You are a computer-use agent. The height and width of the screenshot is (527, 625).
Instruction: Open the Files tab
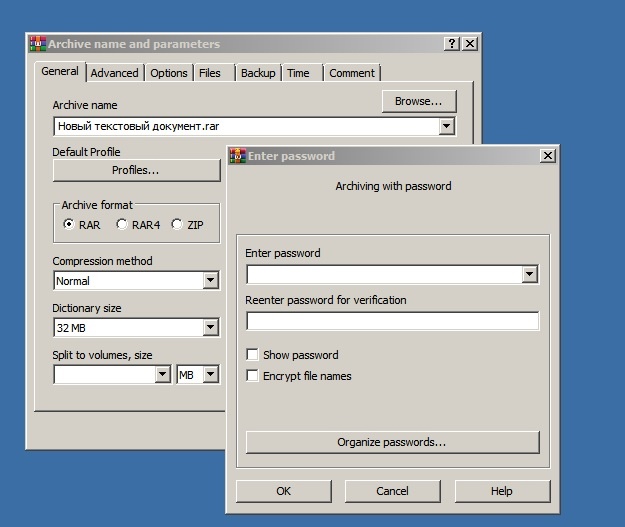pyautogui.click(x=214, y=73)
